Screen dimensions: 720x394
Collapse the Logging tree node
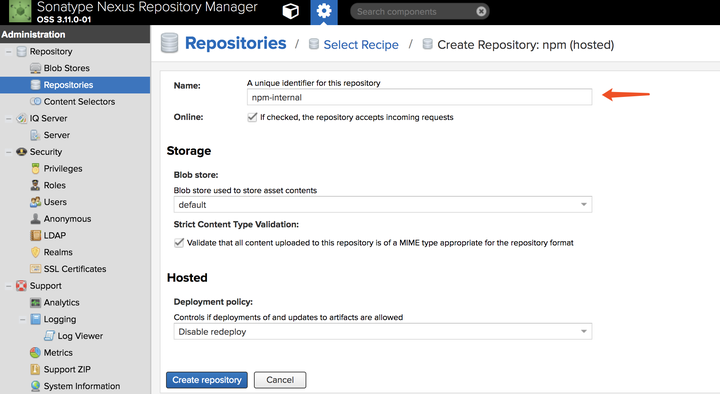click(x=22, y=319)
